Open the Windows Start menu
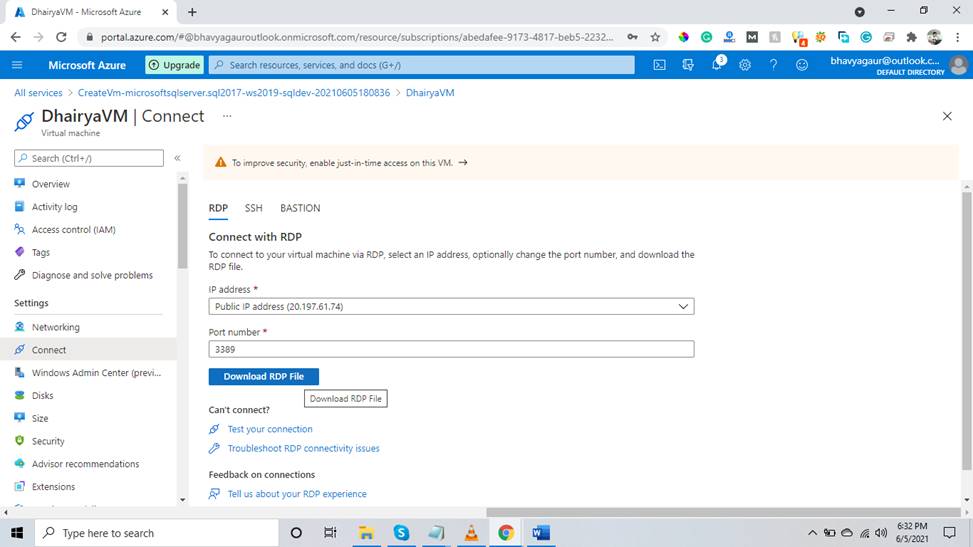 coord(17,533)
